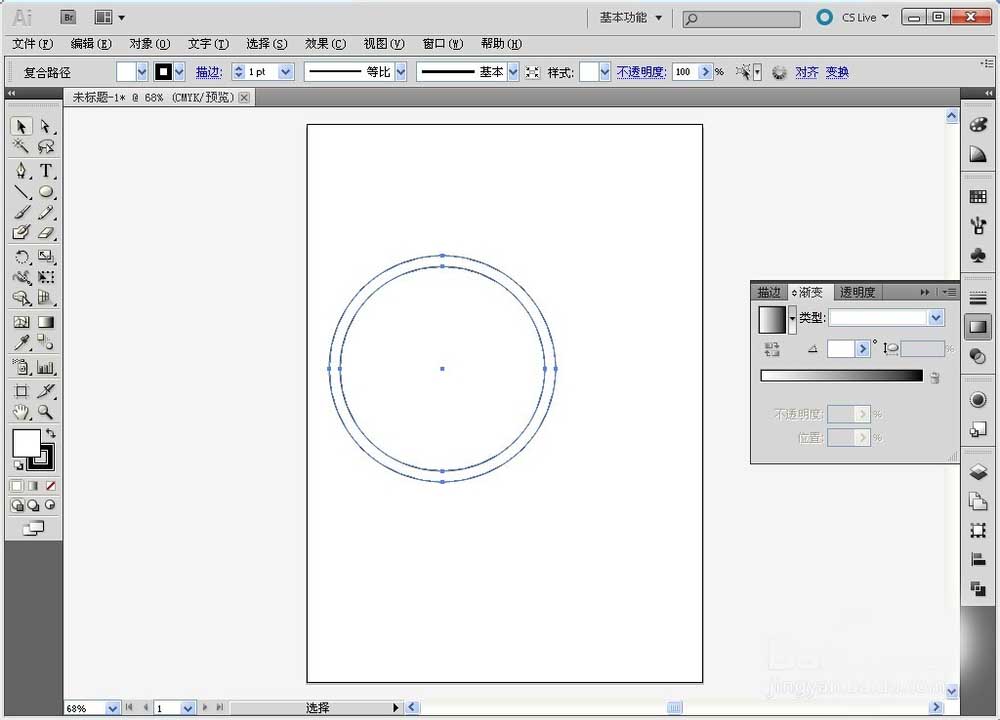Open the 基本功能 workspace switcher
This screenshot has height=720, width=1000.
(x=630, y=17)
